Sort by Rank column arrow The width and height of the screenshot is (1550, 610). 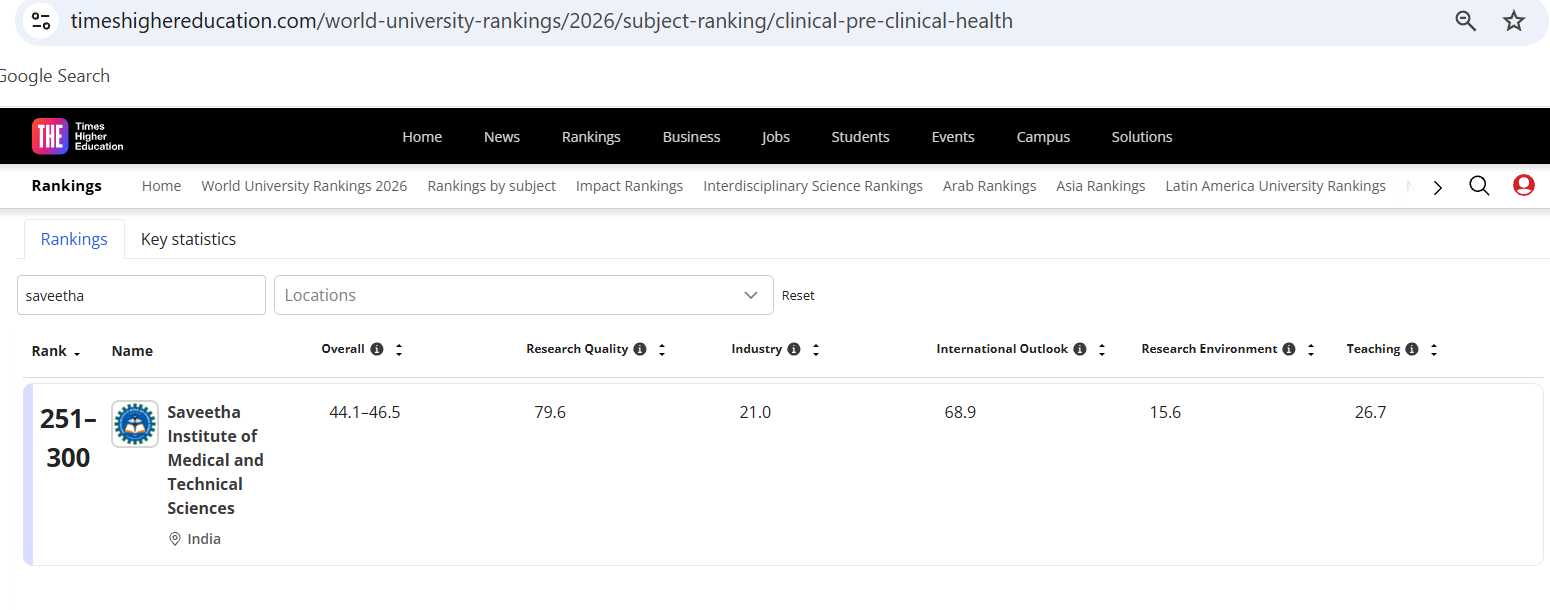point(77,353)
